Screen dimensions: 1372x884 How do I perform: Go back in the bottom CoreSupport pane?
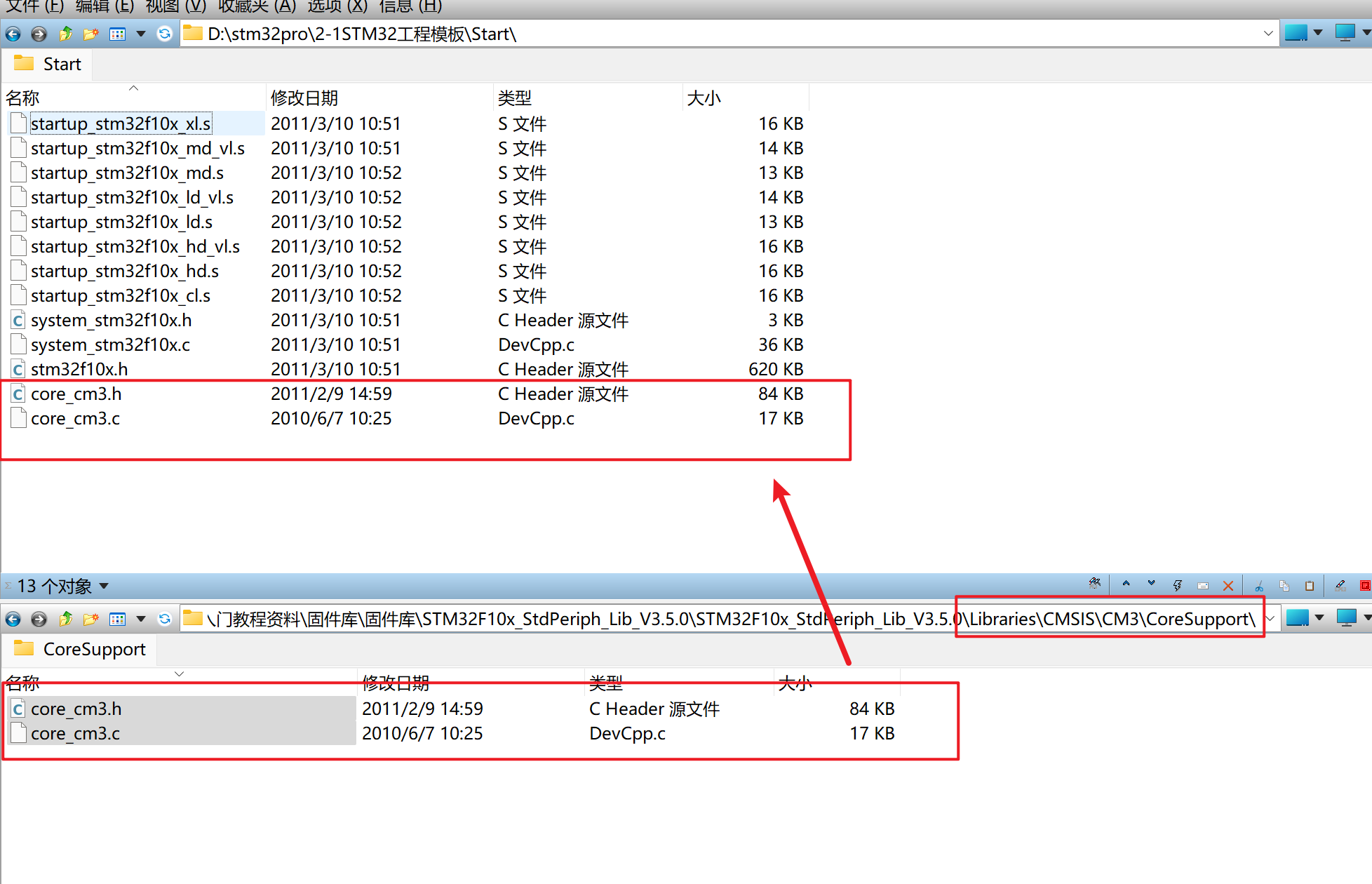pyautogui.click(x=13, y=619)
